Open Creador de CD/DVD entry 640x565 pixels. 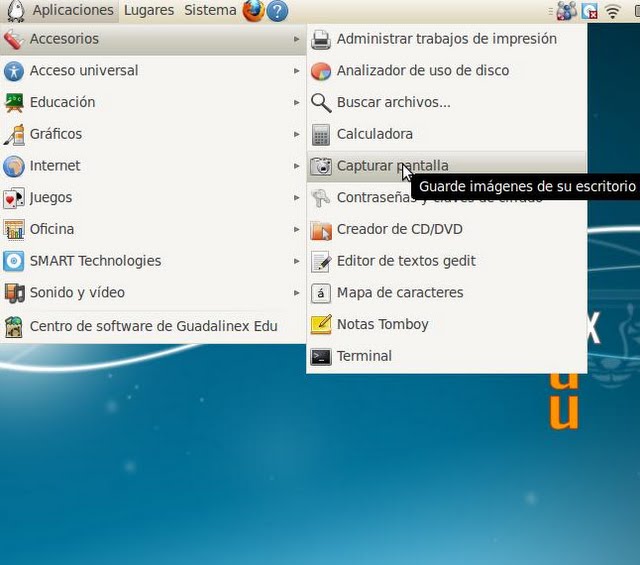click(x=400, y=229)
